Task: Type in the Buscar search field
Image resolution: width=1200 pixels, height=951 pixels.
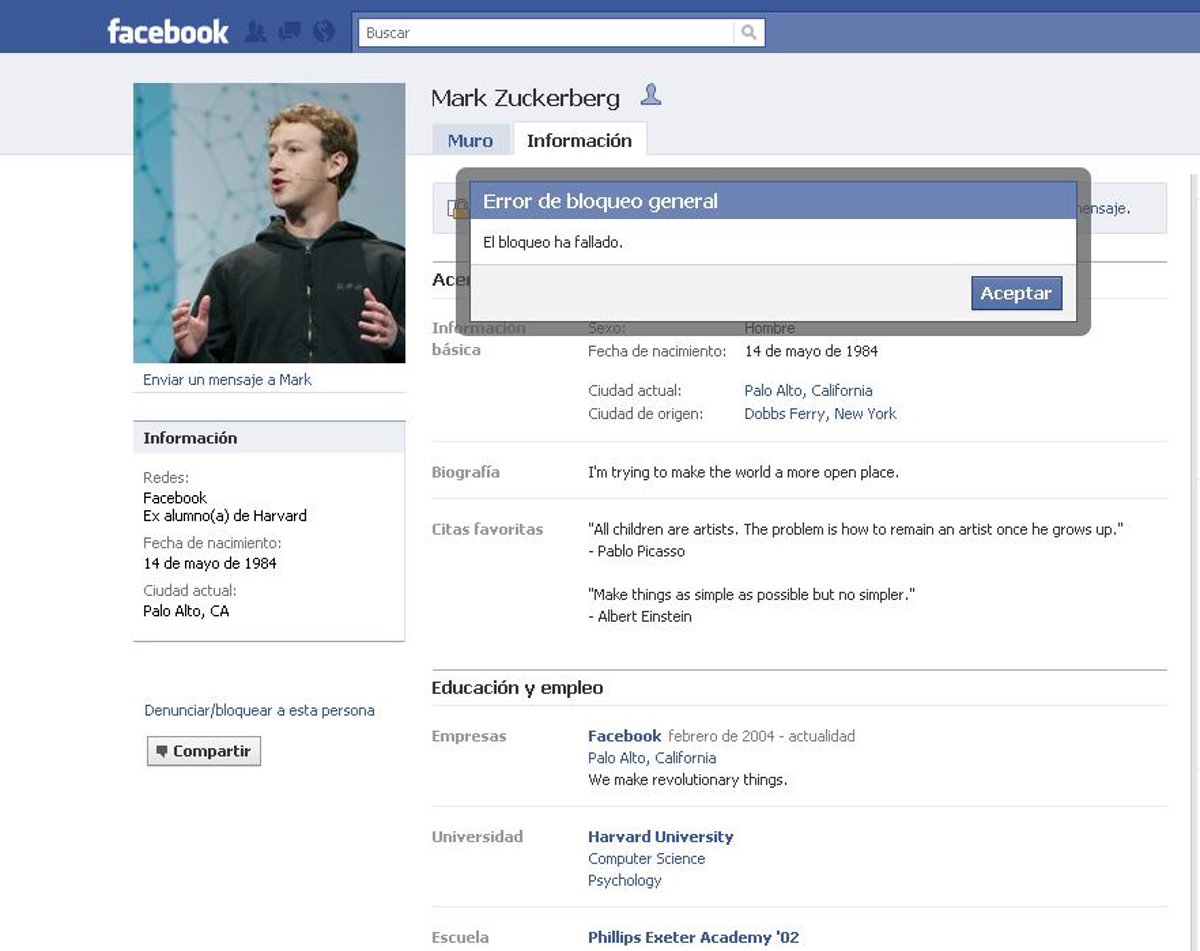Action: pos(545,33)
